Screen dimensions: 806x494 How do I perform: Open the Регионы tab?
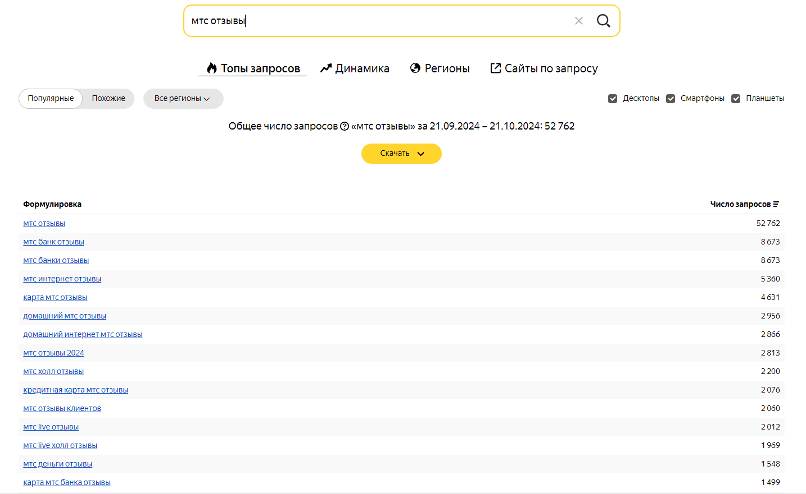click(440, 68)
